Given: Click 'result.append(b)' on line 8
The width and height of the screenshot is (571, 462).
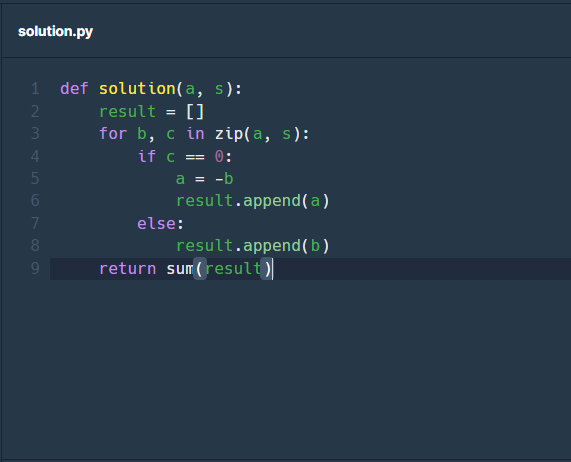Looking at the screenshot, I should [x=253, y=246].
